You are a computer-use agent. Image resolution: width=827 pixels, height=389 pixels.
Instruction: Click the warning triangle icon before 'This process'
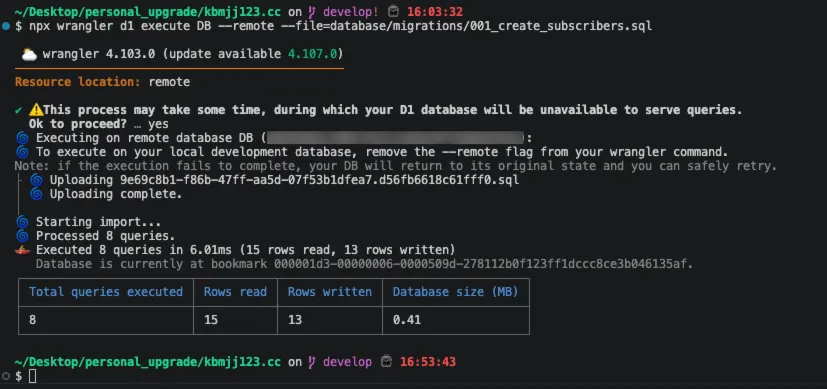coord(36,110)
